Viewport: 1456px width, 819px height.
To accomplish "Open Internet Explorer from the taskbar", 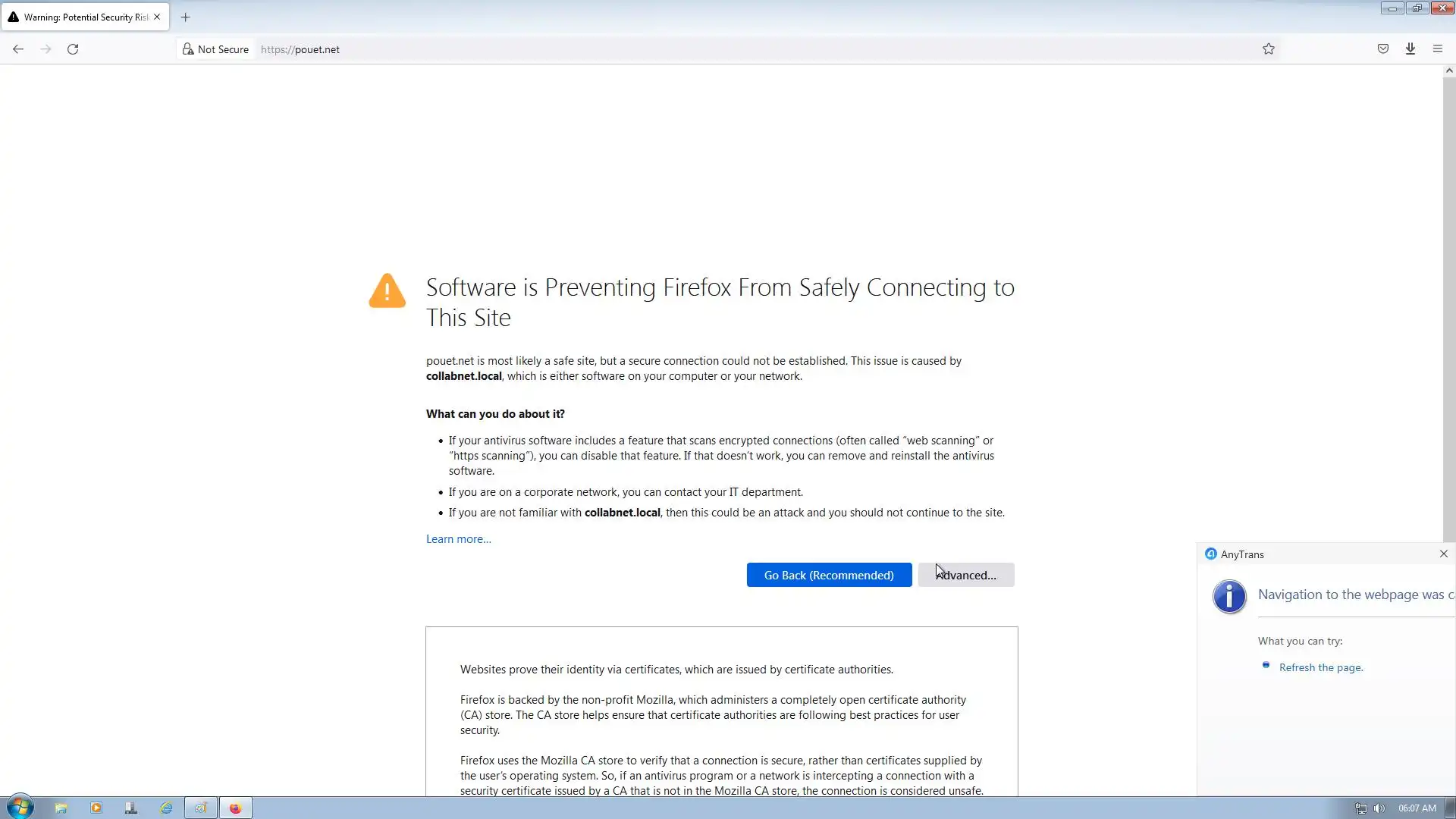I will (166, 808).
